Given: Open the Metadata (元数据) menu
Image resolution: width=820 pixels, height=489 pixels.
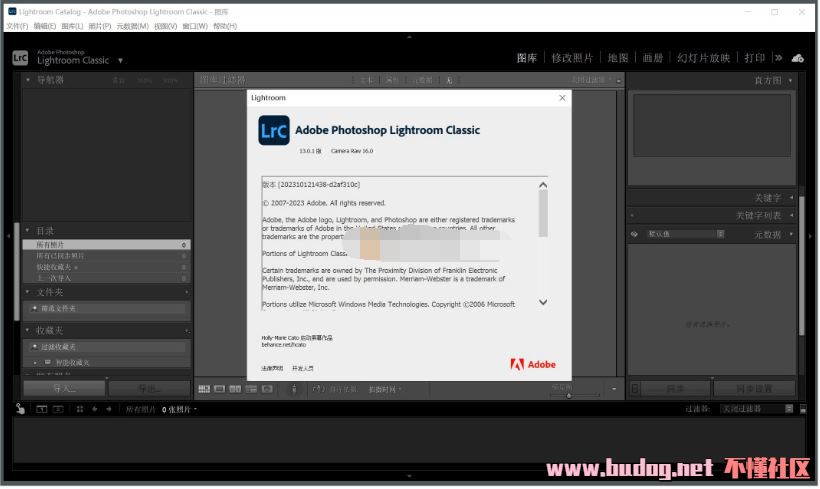Looking at the screenshot, I should pos(132,26).
